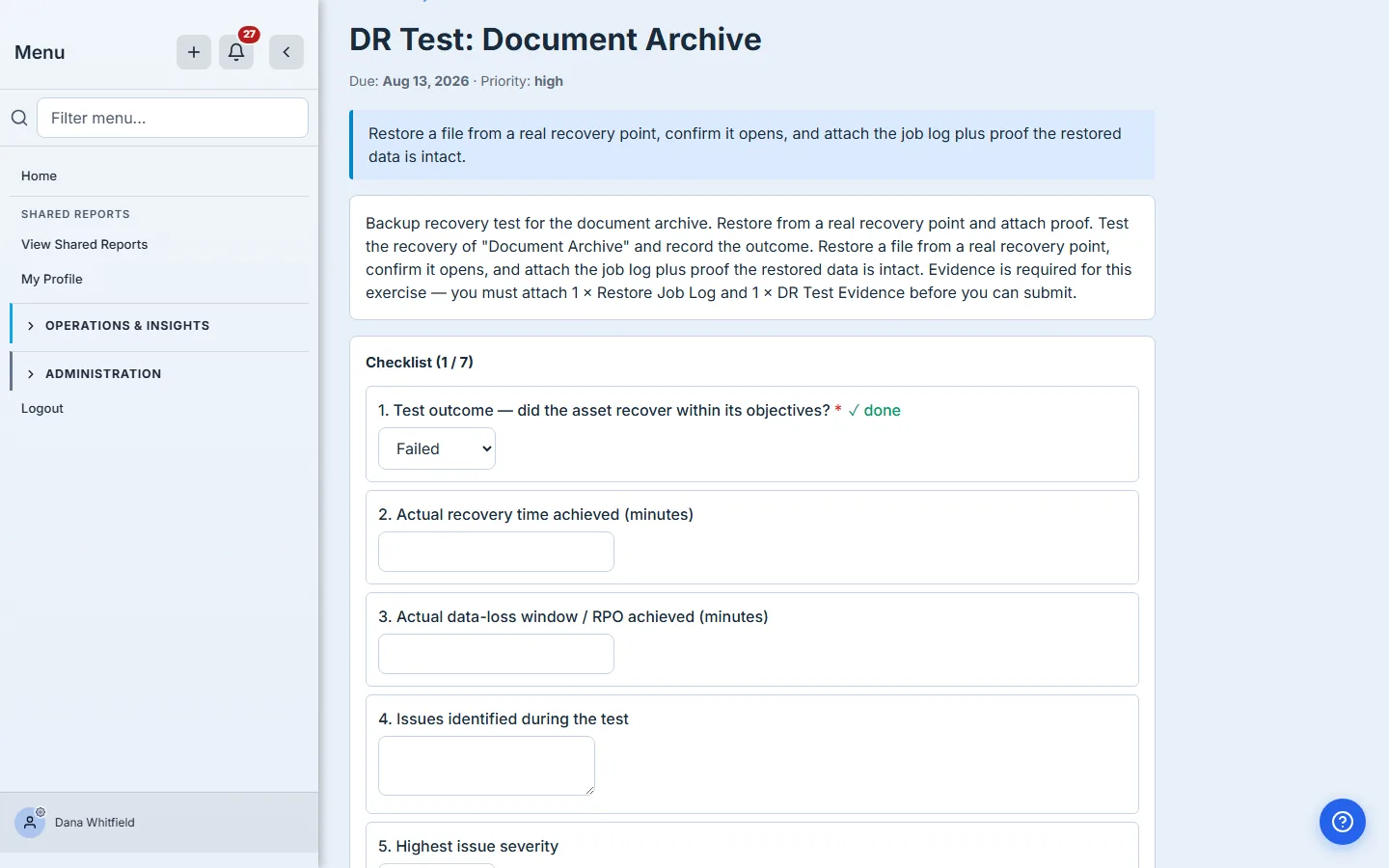The width and height of the screenshot is (1389, 868).
Task: Expand the Operations & Insights section
Action: (160, 326)
